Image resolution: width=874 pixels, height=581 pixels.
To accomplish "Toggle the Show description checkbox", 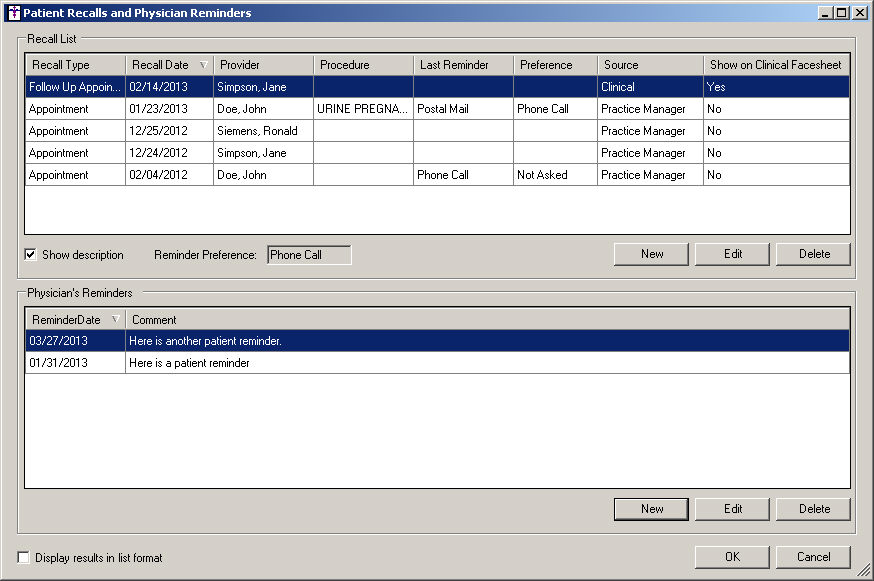I will click(30, 255).
